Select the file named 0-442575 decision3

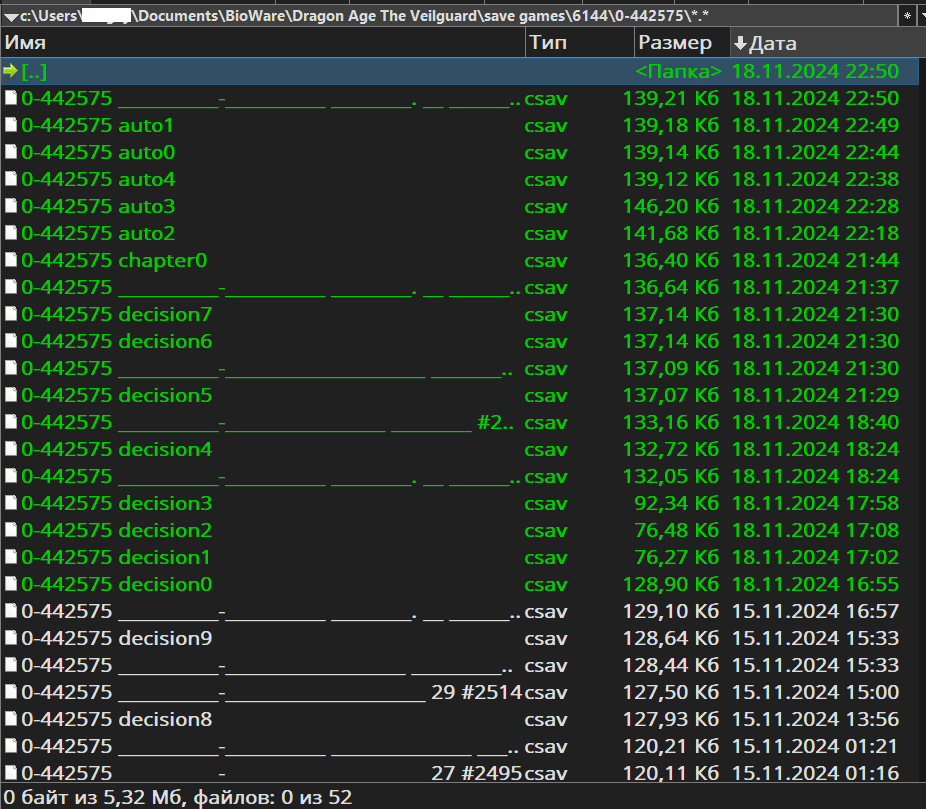pos(116,503)
